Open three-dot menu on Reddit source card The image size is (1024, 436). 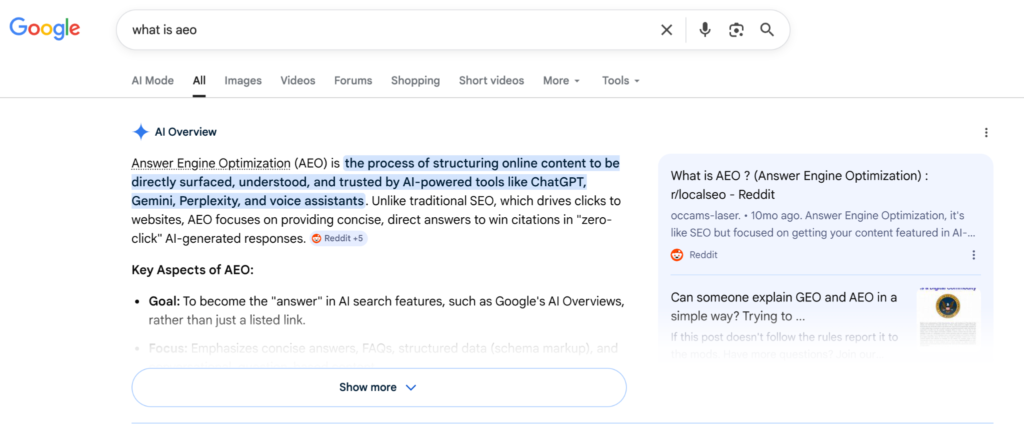(974, 255)
